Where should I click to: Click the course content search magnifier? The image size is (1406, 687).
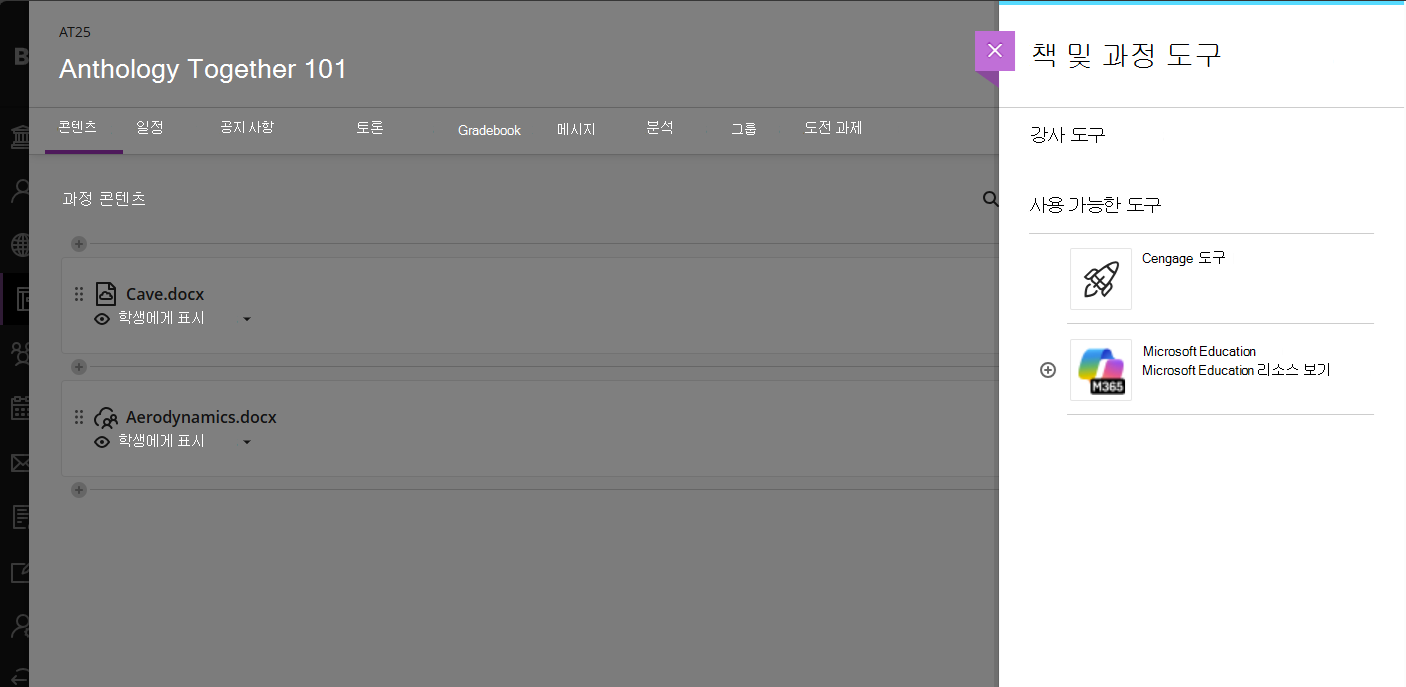pos(990,199)
